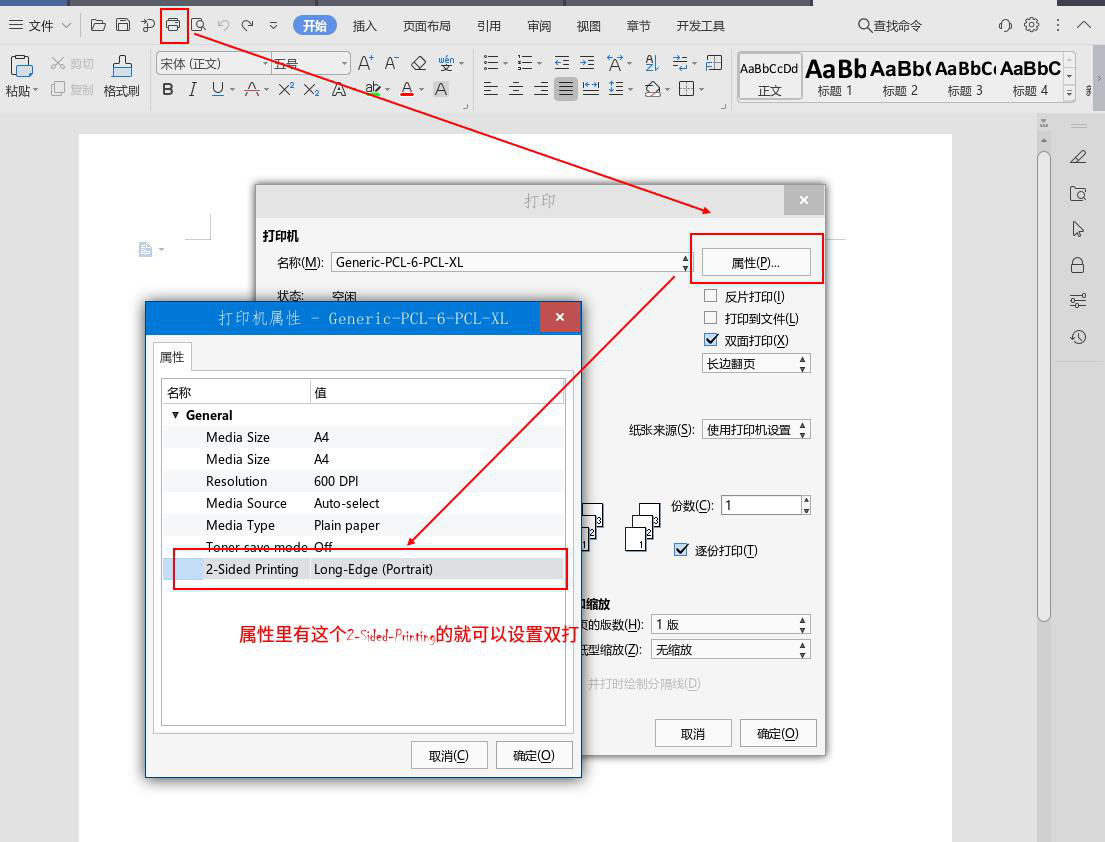
Task: Collapse the General tree section
Action: 176,415
